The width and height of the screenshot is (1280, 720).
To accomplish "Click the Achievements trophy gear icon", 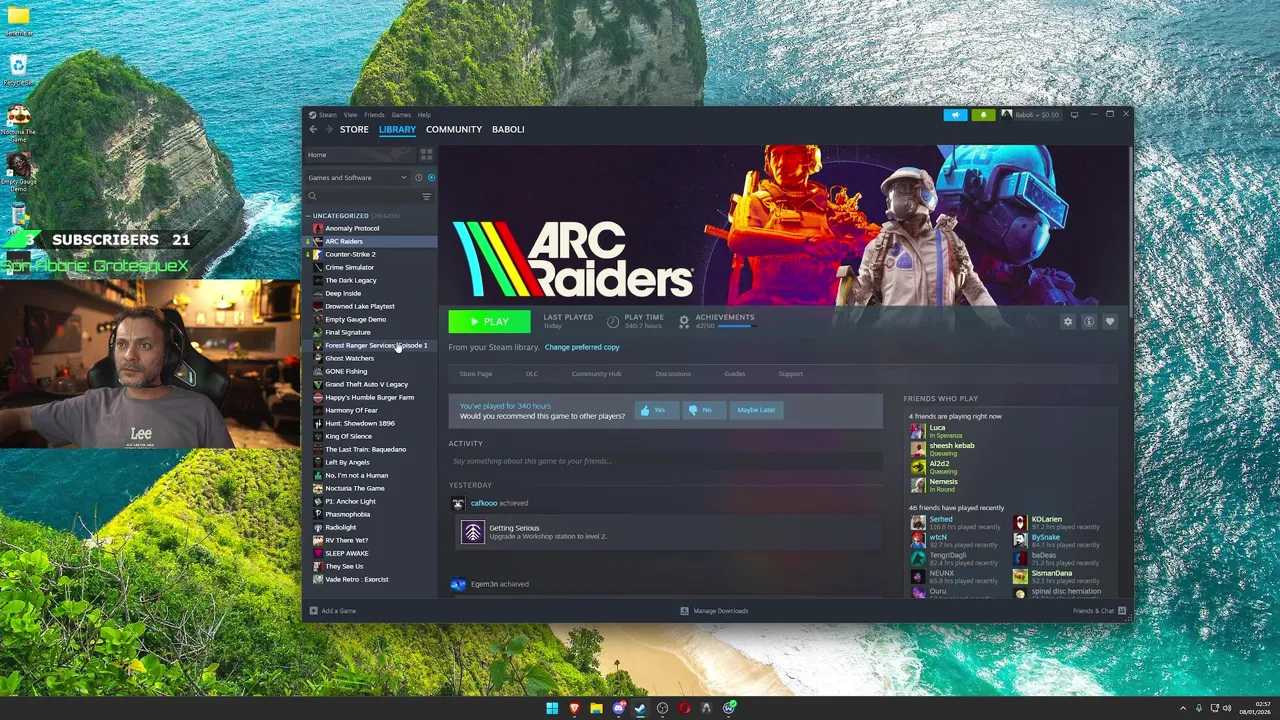I will pyautogui.click(x=684, y=321).
